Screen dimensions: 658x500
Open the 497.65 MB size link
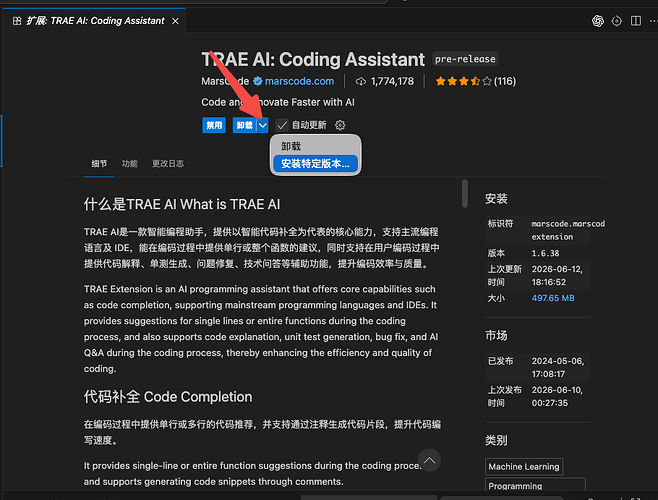click(553, 298)
